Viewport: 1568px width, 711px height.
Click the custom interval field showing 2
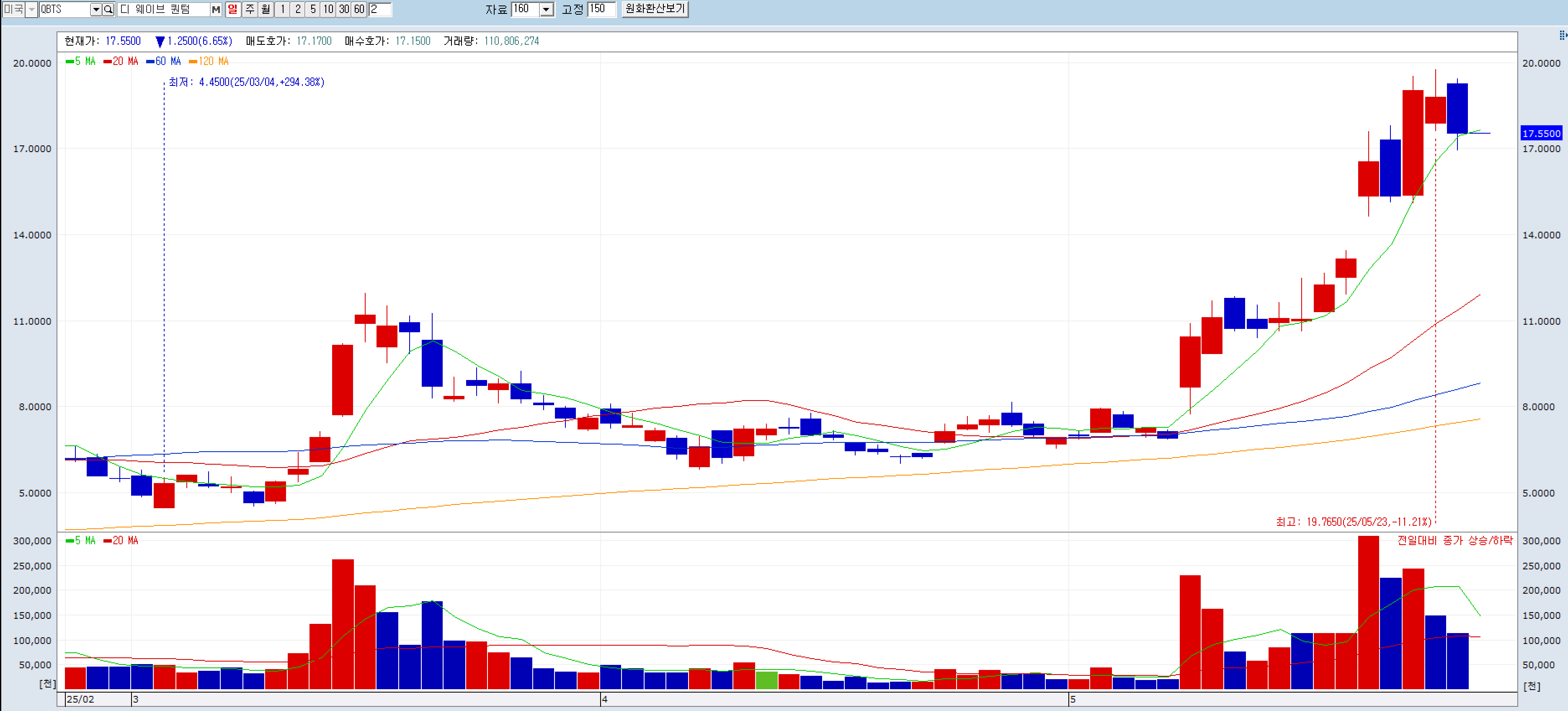pos(380,9)
